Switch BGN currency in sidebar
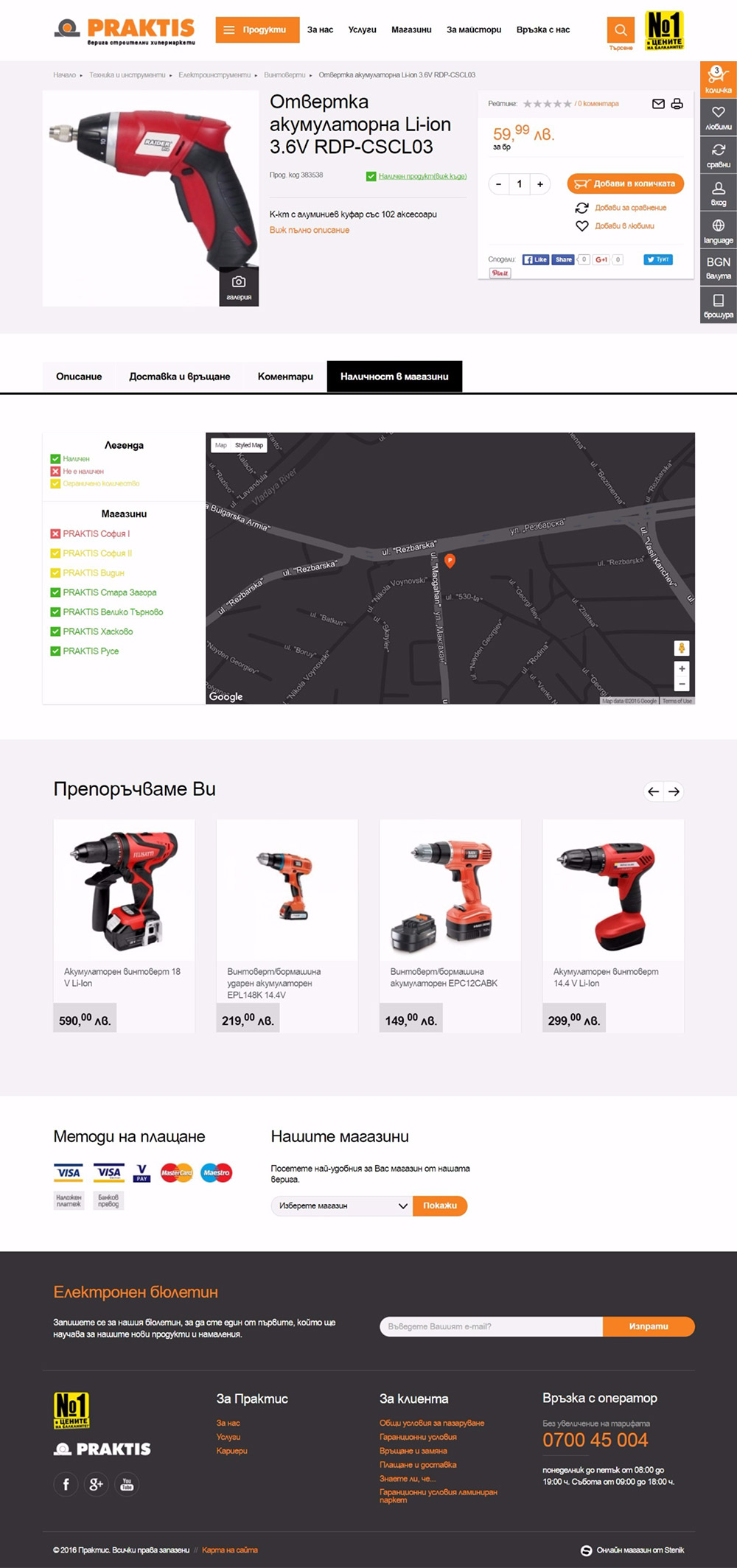Screen dimensions: 737x1568 point(718,267)
